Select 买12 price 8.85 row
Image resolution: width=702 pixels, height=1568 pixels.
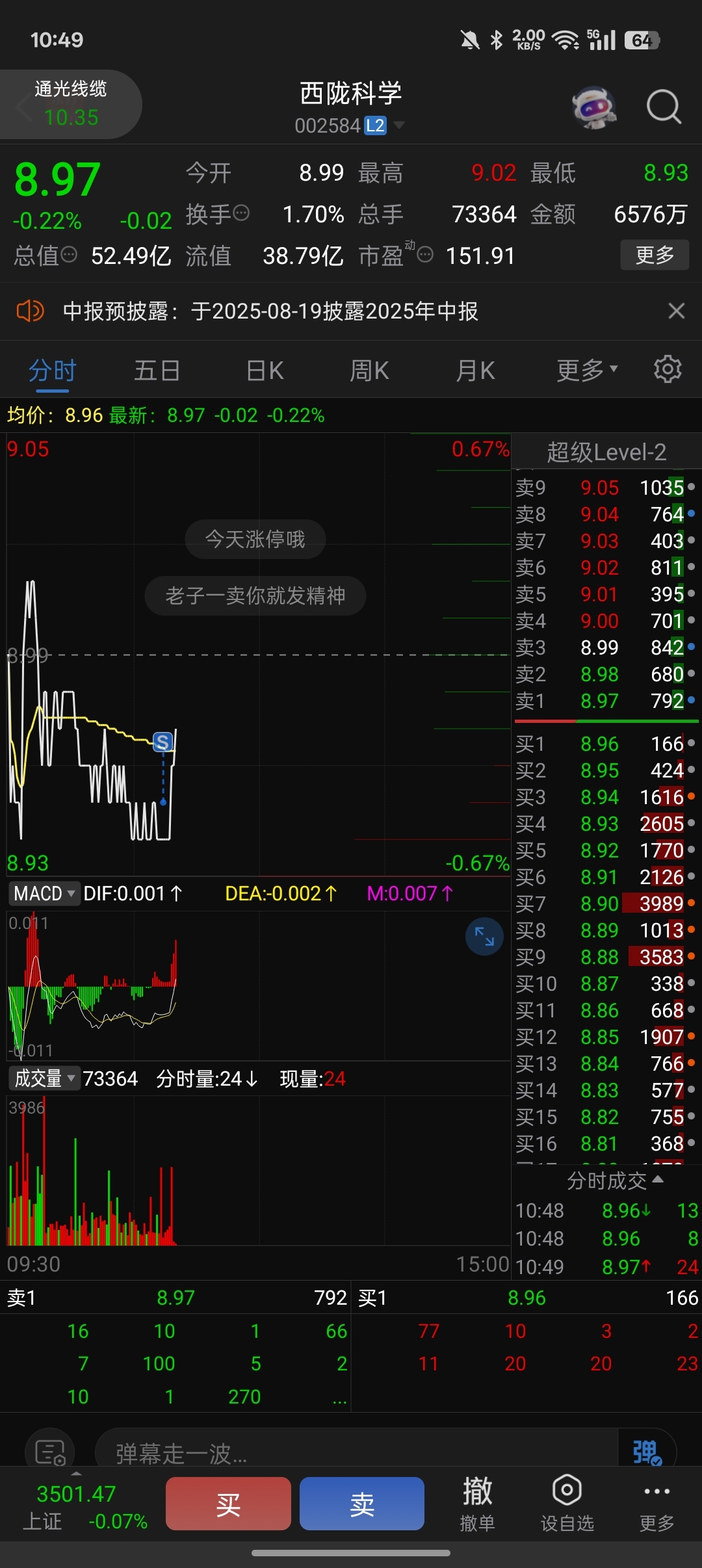click(x=606, y=1037)
